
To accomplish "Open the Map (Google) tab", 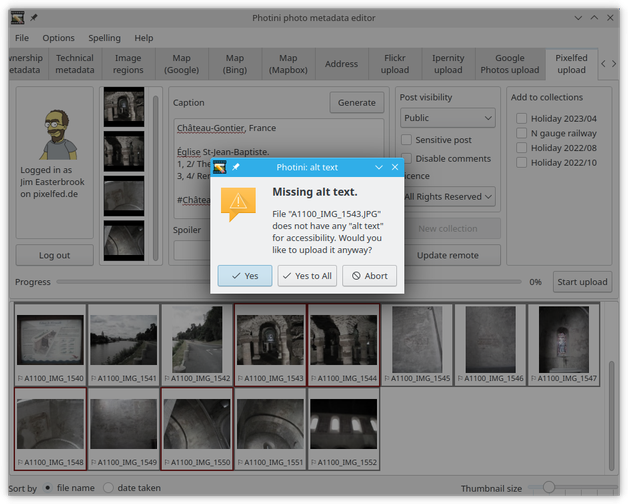I will [181, 64].
